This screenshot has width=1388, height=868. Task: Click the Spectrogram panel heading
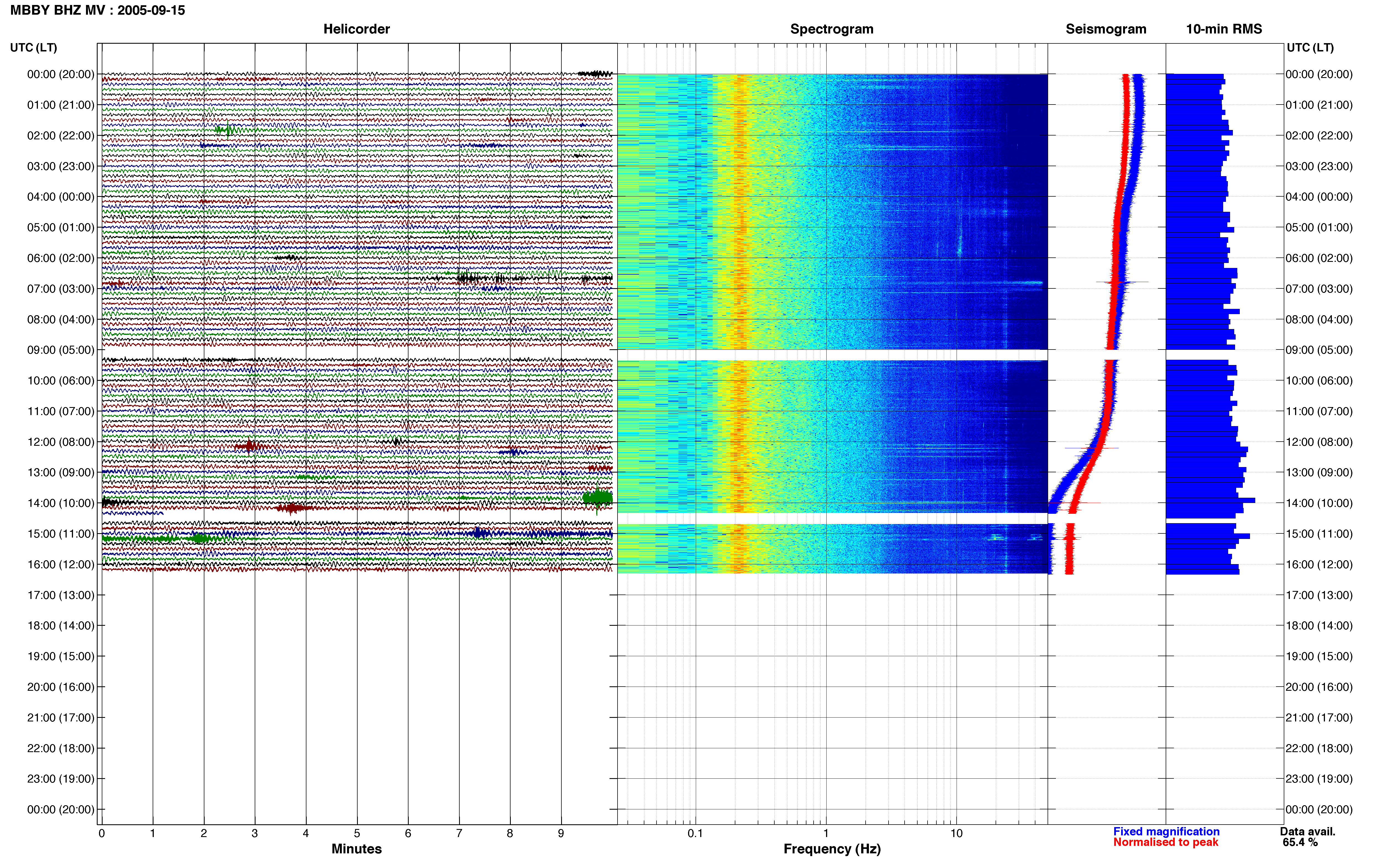[832, 29]
